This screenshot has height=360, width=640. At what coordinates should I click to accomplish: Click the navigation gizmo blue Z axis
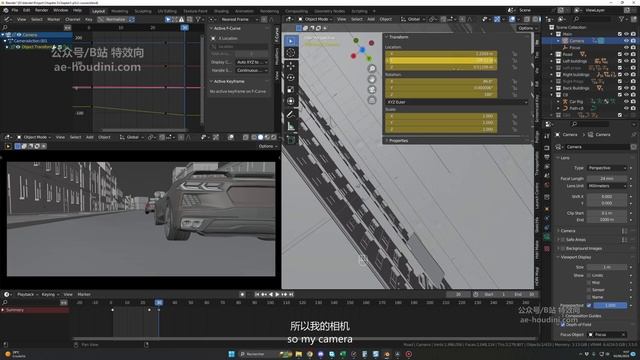tap(362, 50)
